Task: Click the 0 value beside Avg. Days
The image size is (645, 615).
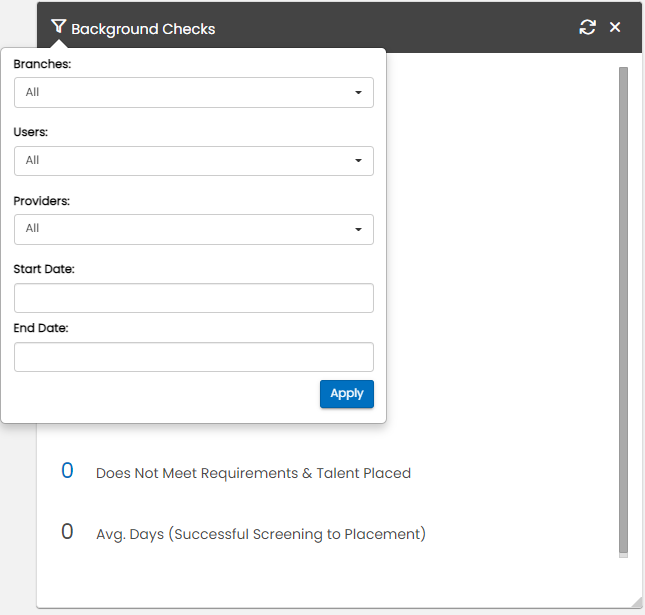Action: point(67,531)
